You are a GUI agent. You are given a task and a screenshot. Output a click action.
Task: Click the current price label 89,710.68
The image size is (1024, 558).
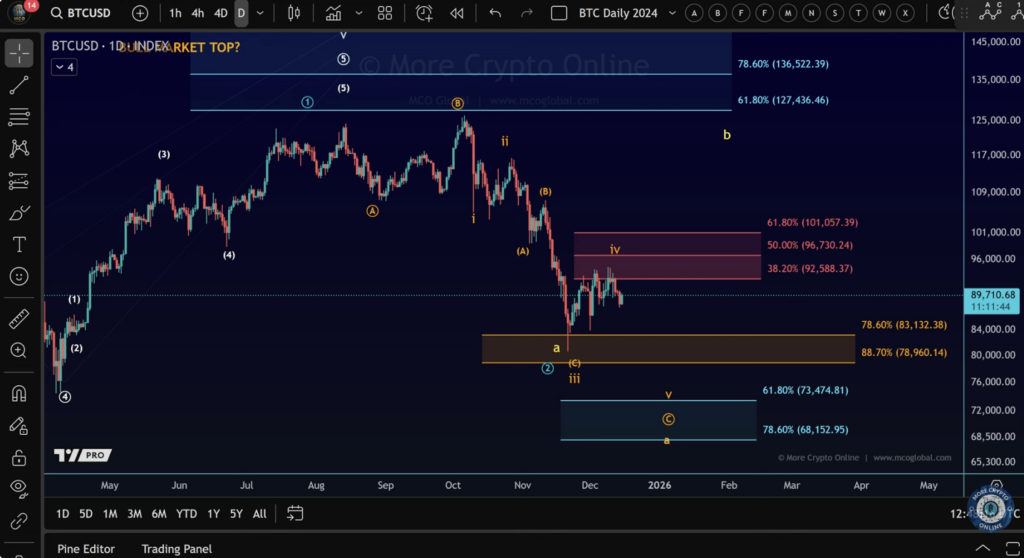(x=992, y=295)
